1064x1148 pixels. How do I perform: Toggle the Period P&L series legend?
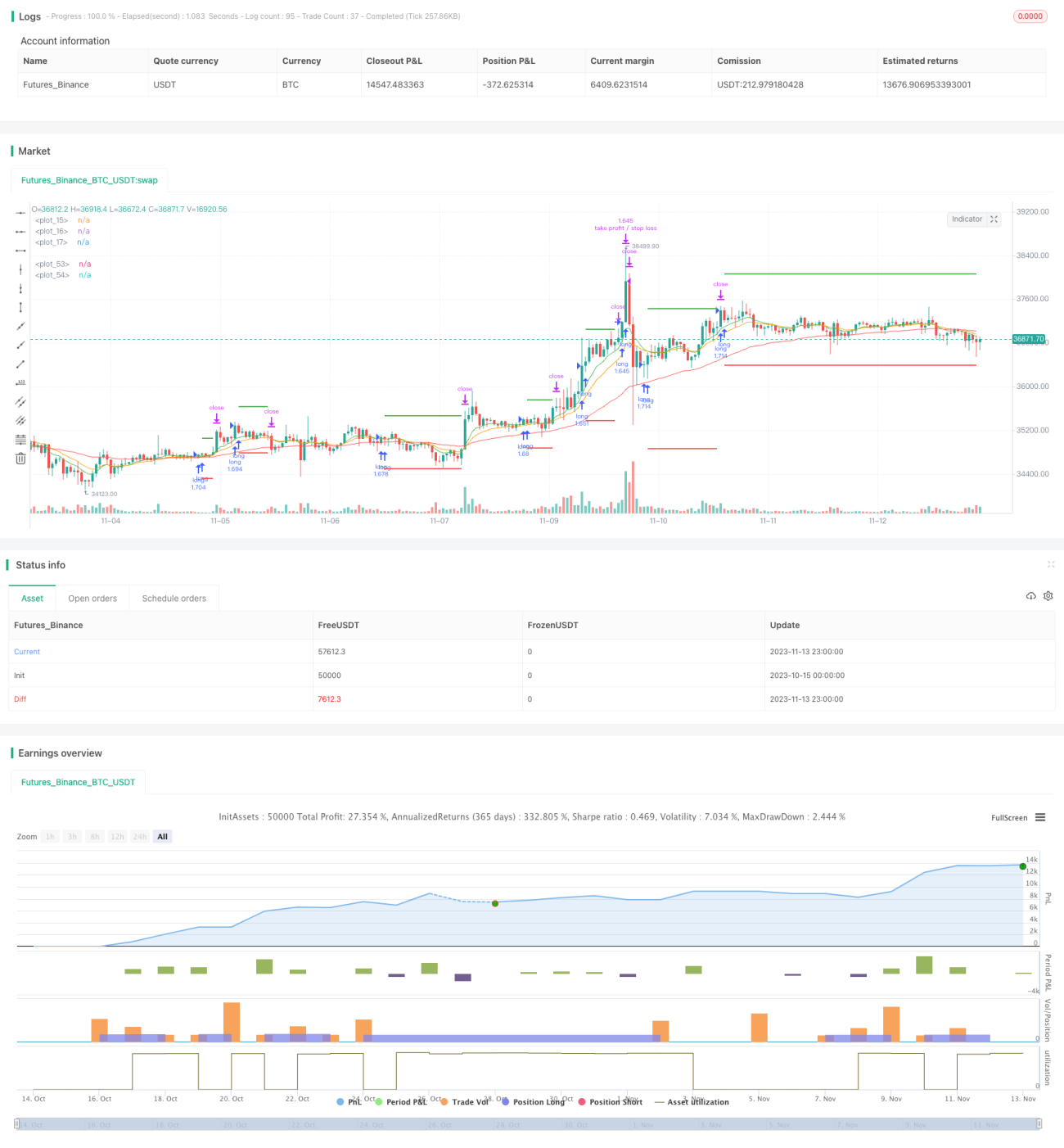tap(400, 1101)
